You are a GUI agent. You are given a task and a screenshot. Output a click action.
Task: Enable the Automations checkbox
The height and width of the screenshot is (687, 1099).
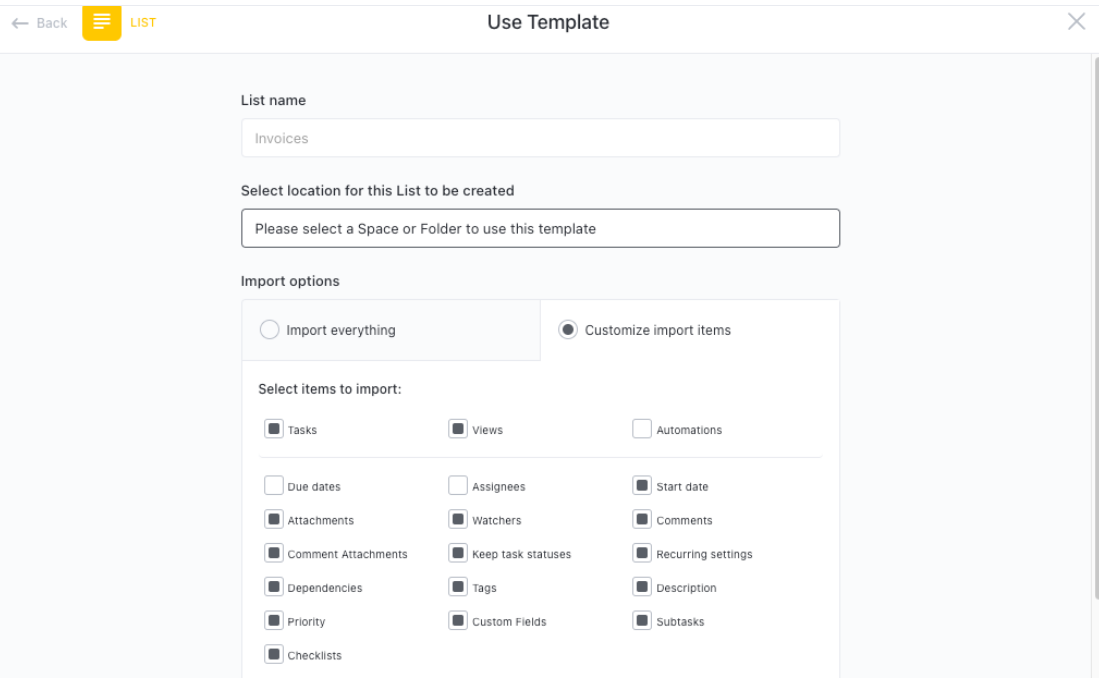click(642, 429)
